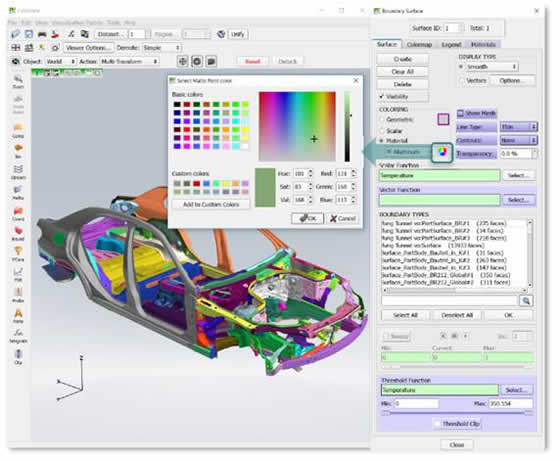
Task: Confirm color dialog with OK
Action: pos(308,218)
